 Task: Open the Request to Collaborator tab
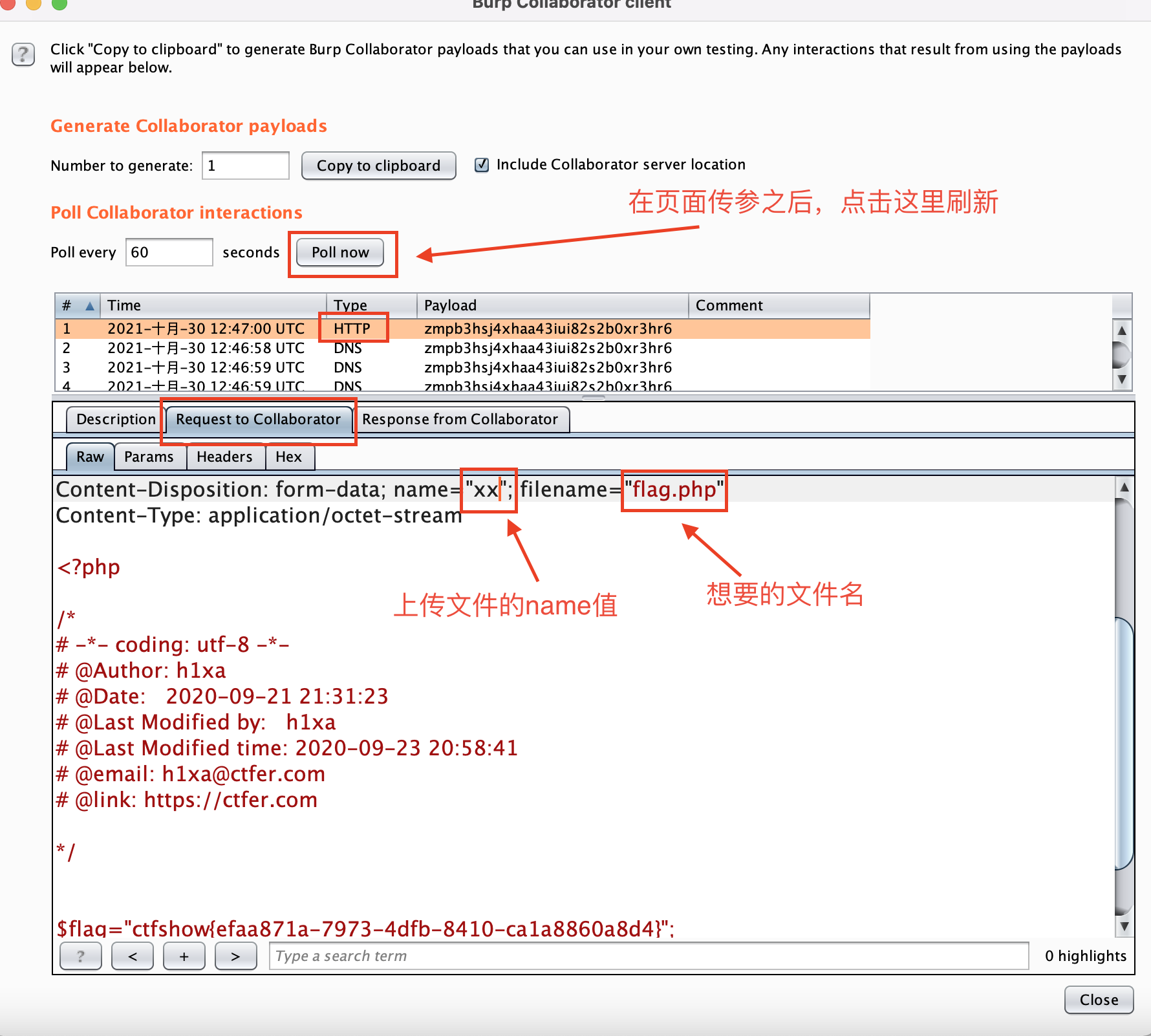[258, 419]
